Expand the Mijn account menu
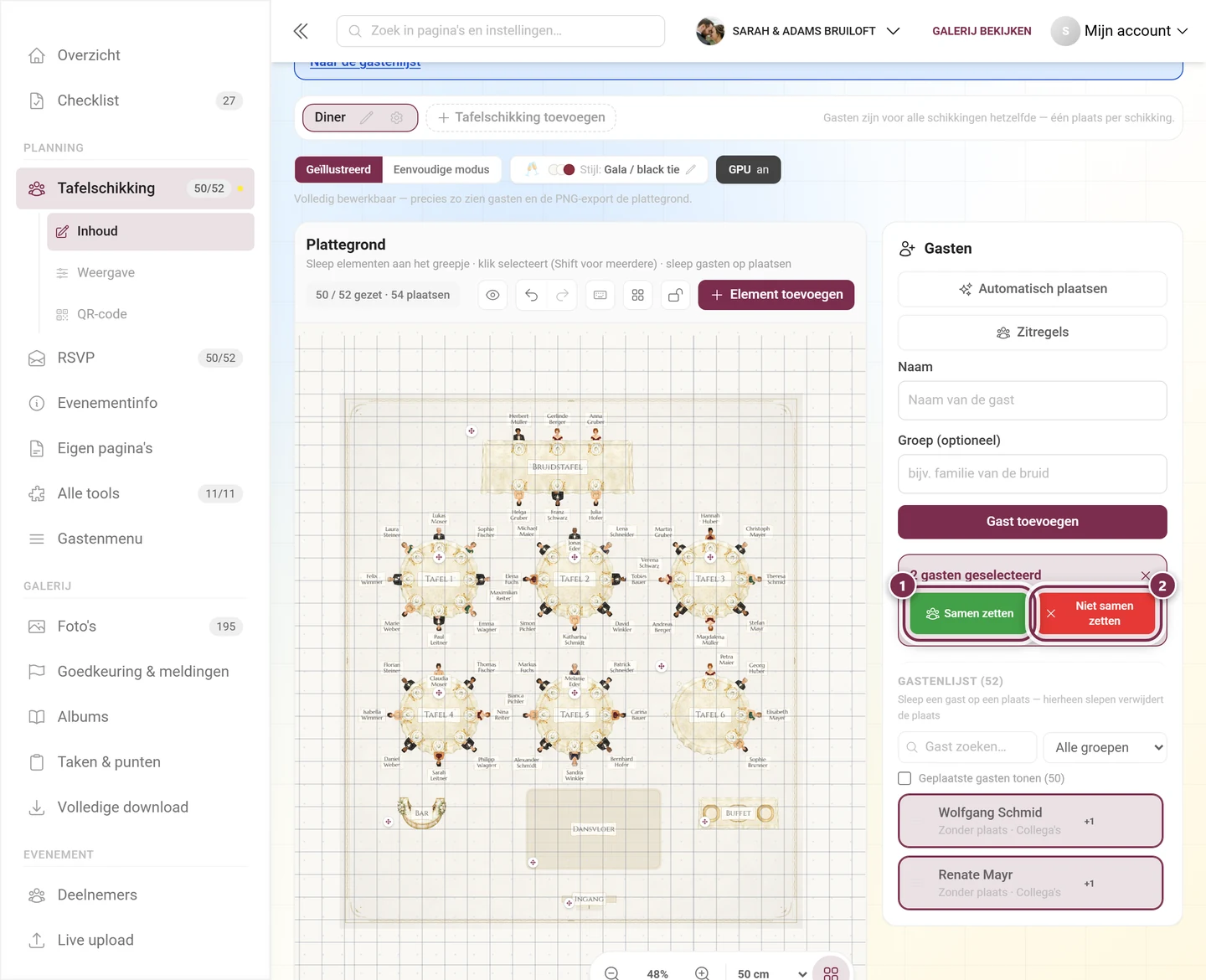 (1120, 31)
